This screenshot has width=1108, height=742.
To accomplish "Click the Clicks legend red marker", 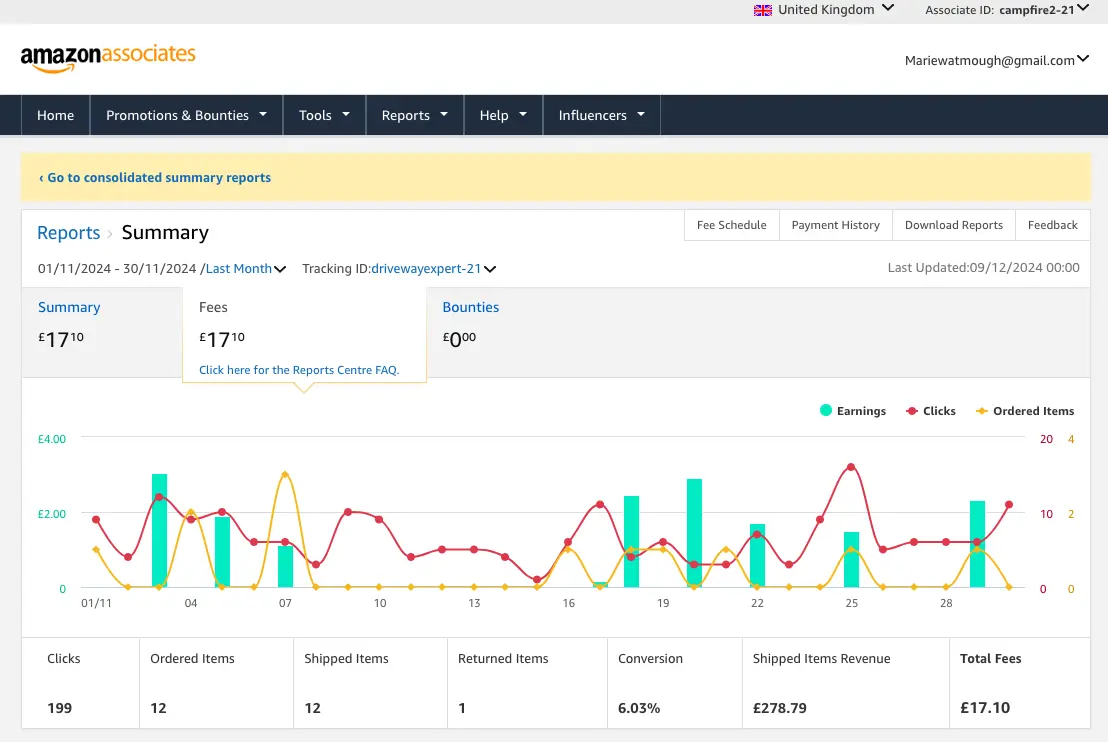I will pos(912,411).
